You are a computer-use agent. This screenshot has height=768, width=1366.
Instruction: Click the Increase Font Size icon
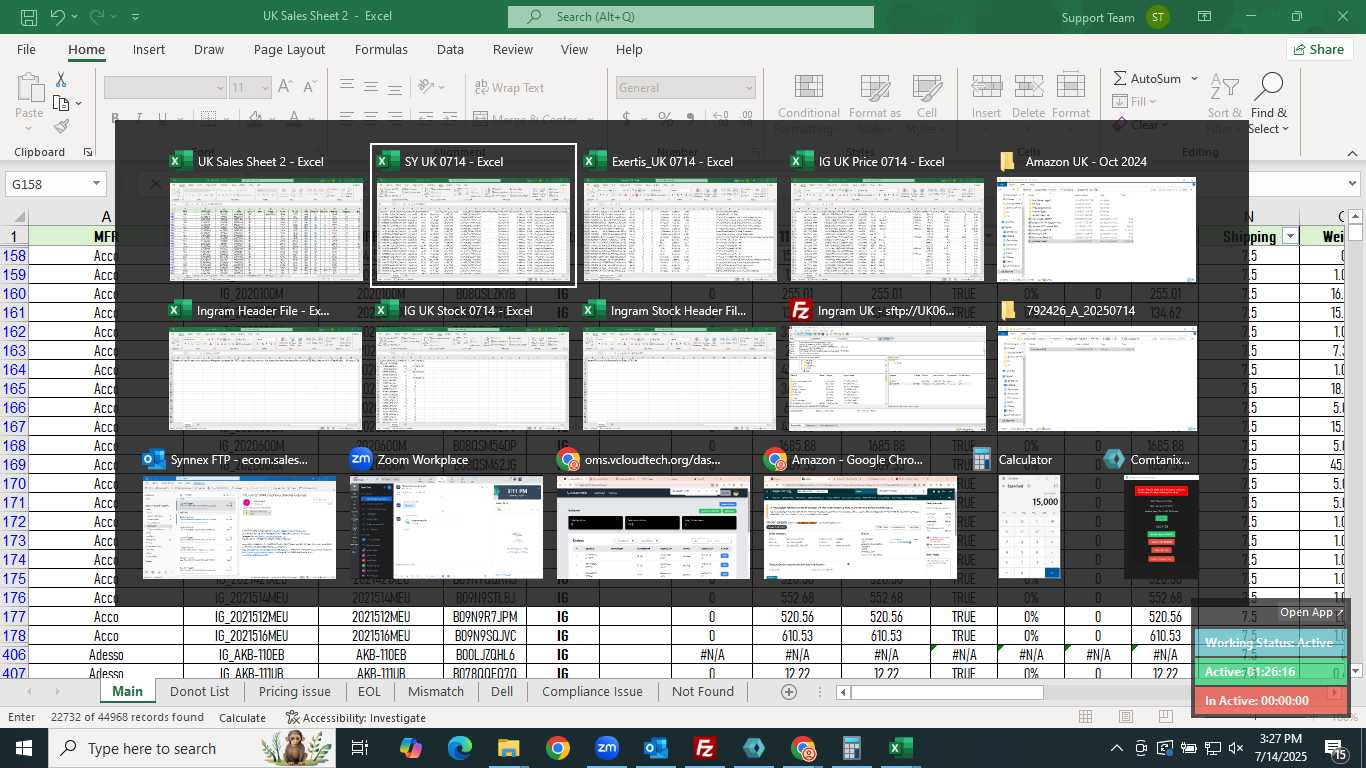[x=285, y=88]
